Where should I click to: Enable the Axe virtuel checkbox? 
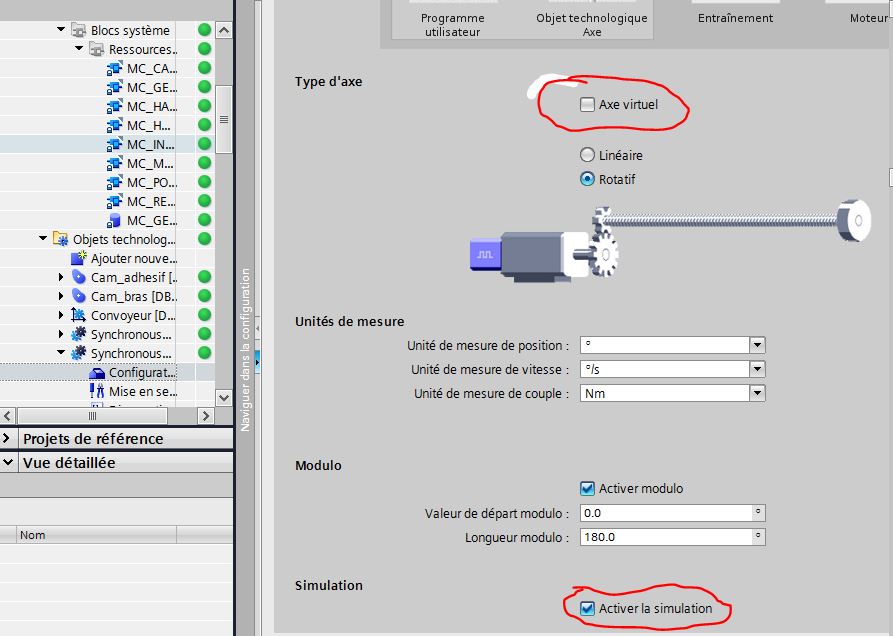pyautogui.click(x=587, y=104)
